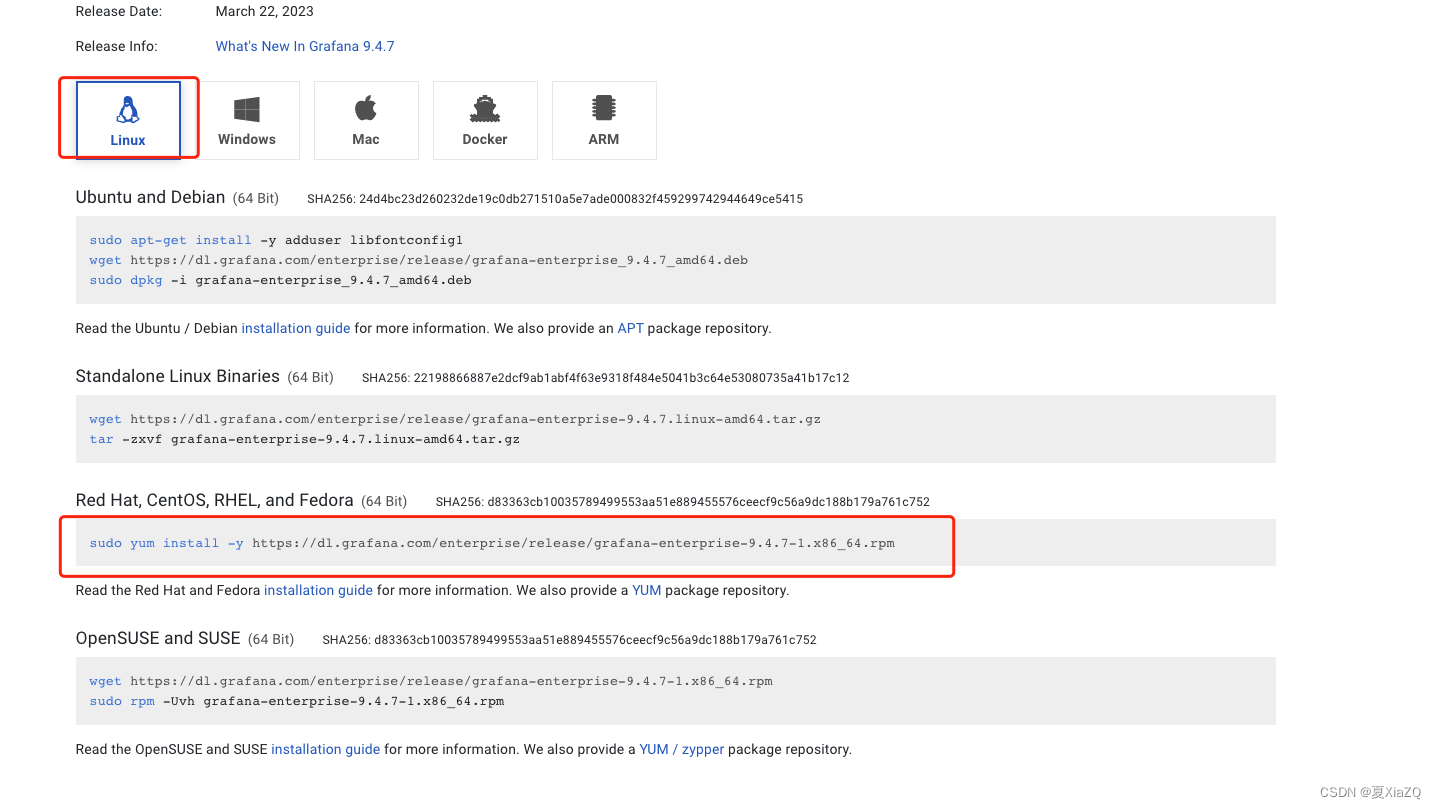The height and width of the screenshot is (809, 1436).
Task: Click the YUM repository link
Action: click(646, 590)
